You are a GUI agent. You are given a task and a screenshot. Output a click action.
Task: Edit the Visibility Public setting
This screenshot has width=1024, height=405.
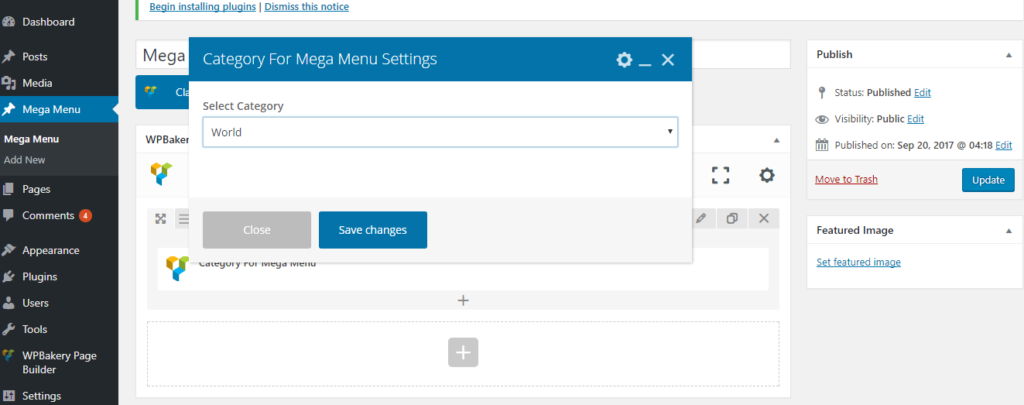(915, 118)
